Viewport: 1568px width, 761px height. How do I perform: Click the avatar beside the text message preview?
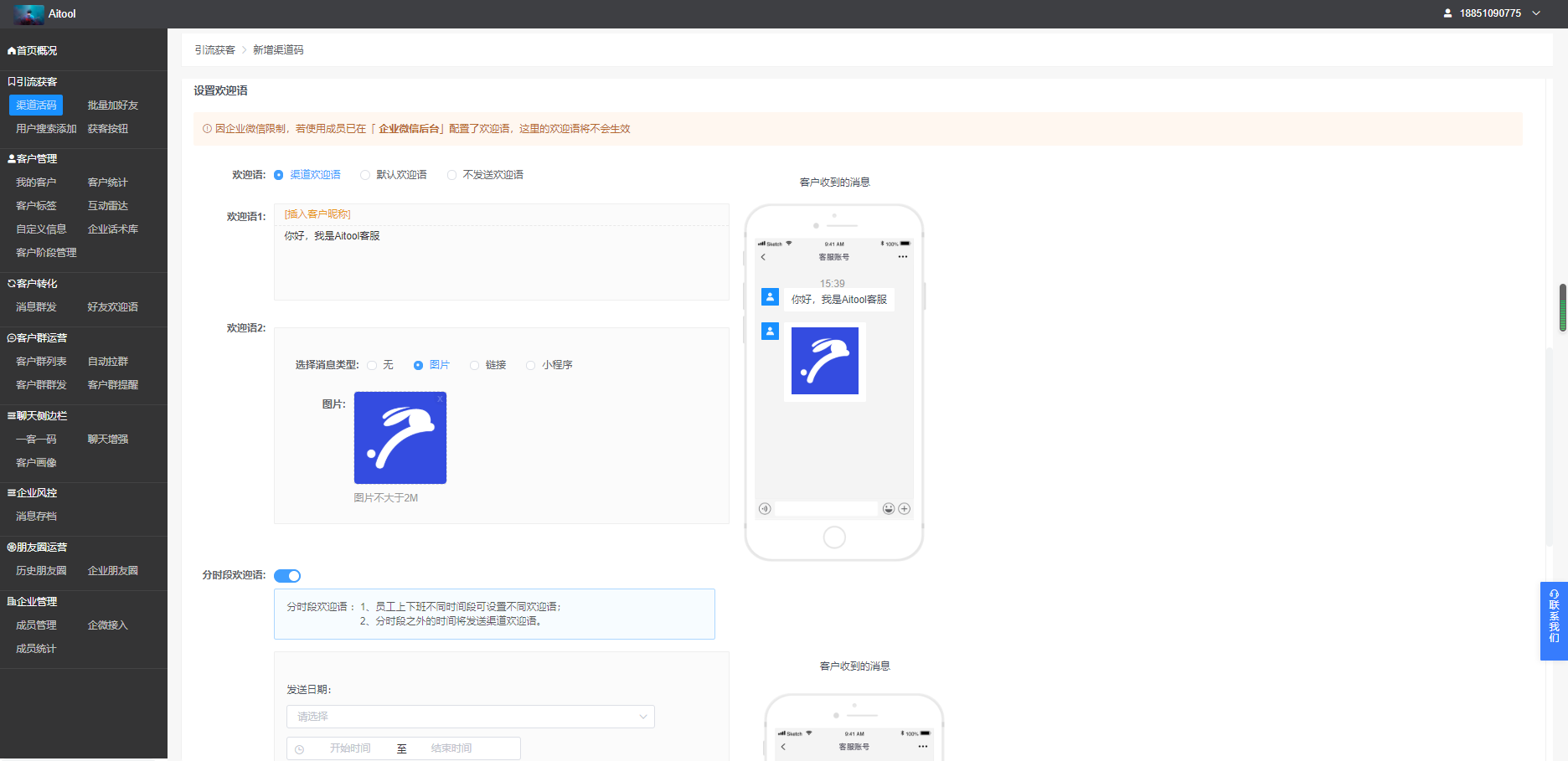[770, 297]
